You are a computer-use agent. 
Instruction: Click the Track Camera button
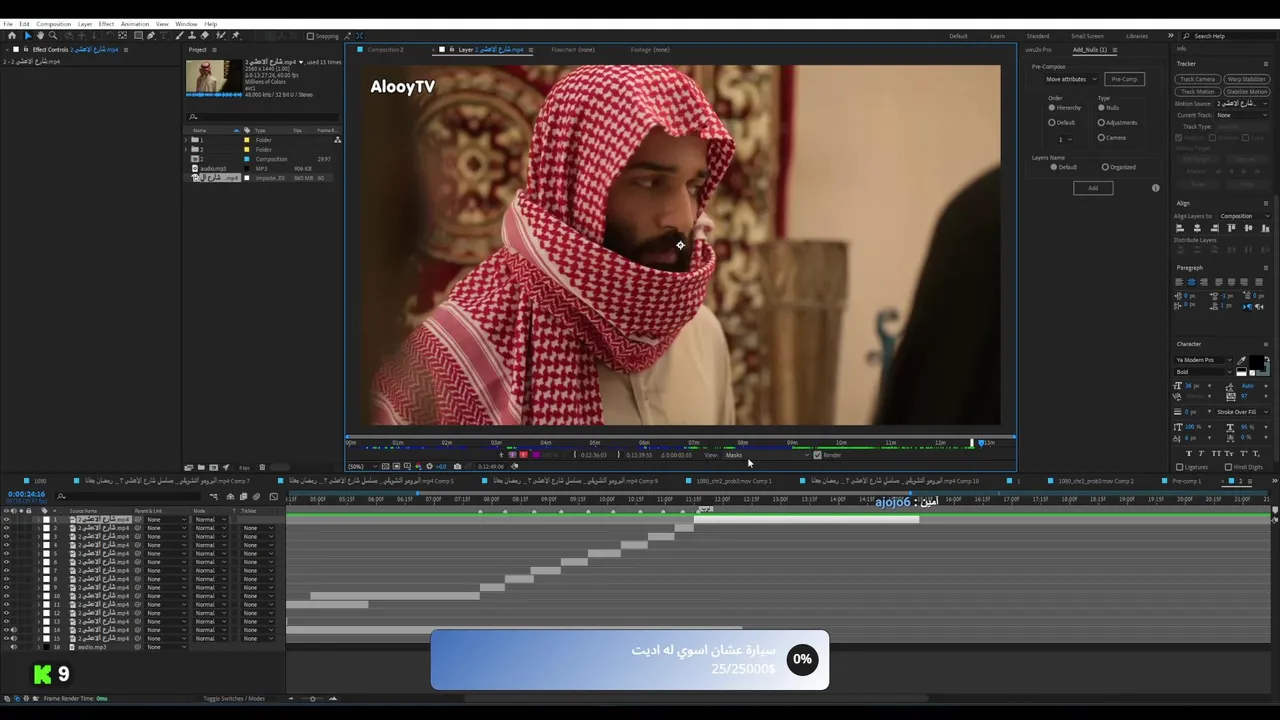(x=1197, y=79)
